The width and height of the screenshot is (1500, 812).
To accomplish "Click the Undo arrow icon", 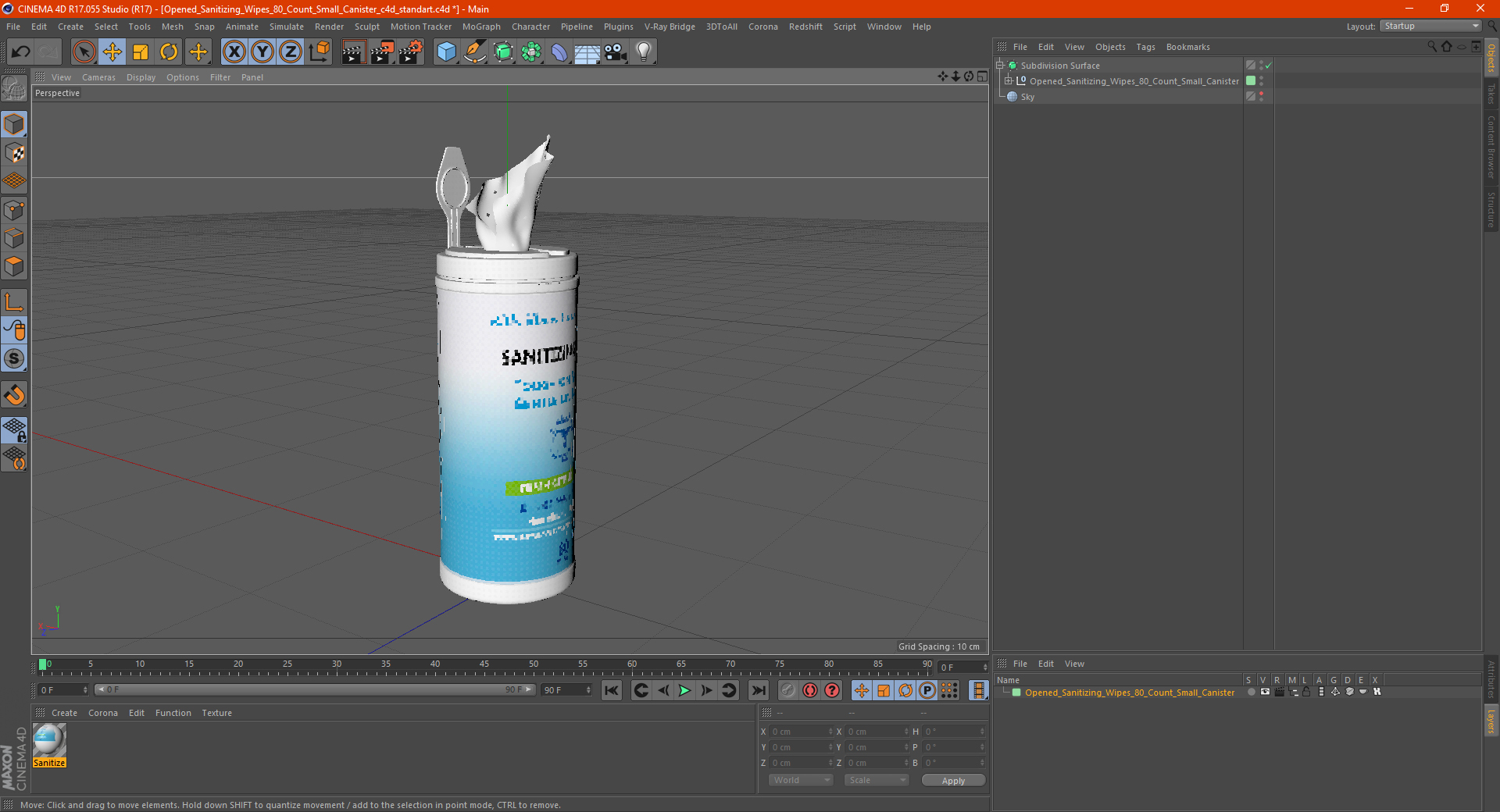I will tap(20, 52).
